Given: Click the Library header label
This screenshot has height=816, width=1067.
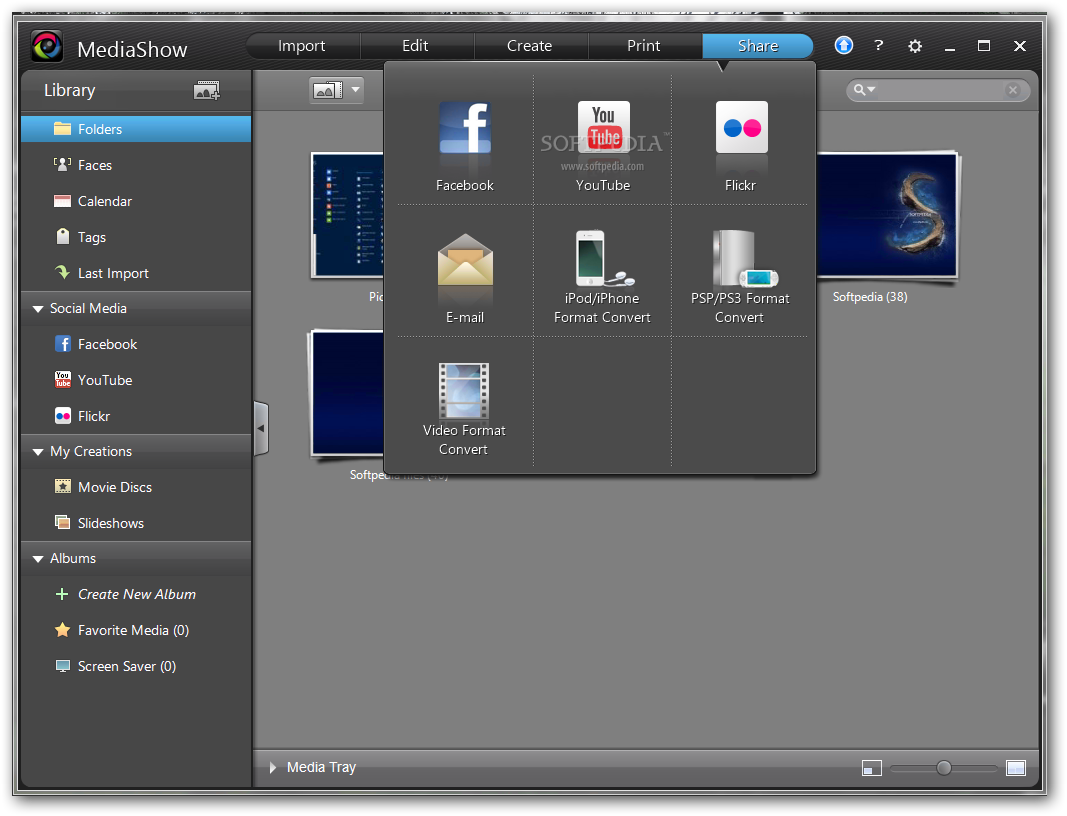Looking at the screenshot, I should 69,91.
